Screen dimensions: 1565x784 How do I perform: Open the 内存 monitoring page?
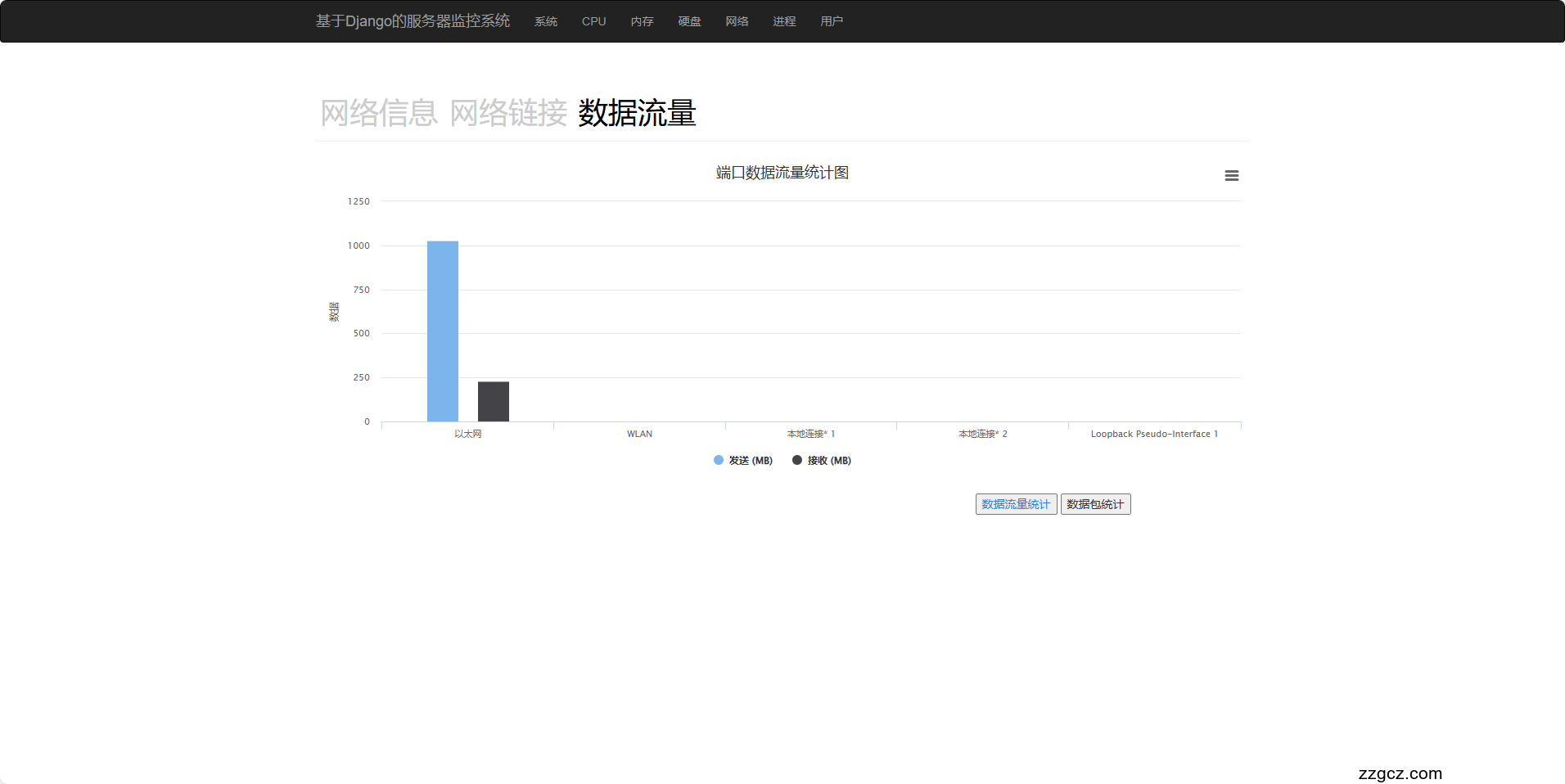641,21
